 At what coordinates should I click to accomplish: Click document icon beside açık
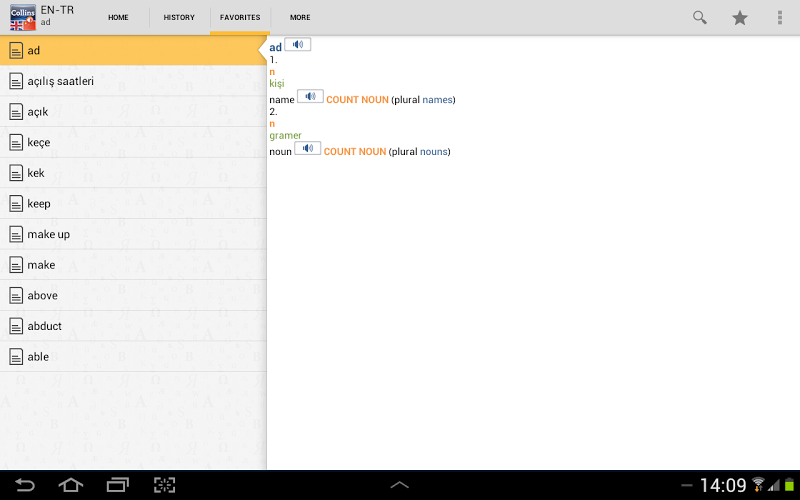tap(16, 112)
